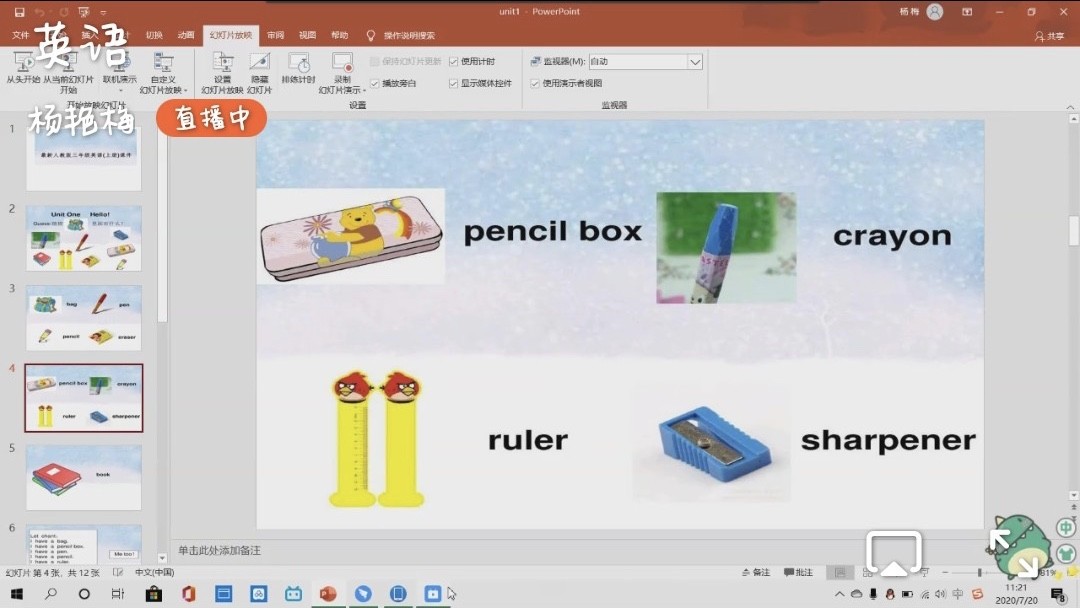This screenshot has width=1080, height=608.
Task: Click the 自定义幻灯片放映 icon
Action: click(x=163, y=64)
